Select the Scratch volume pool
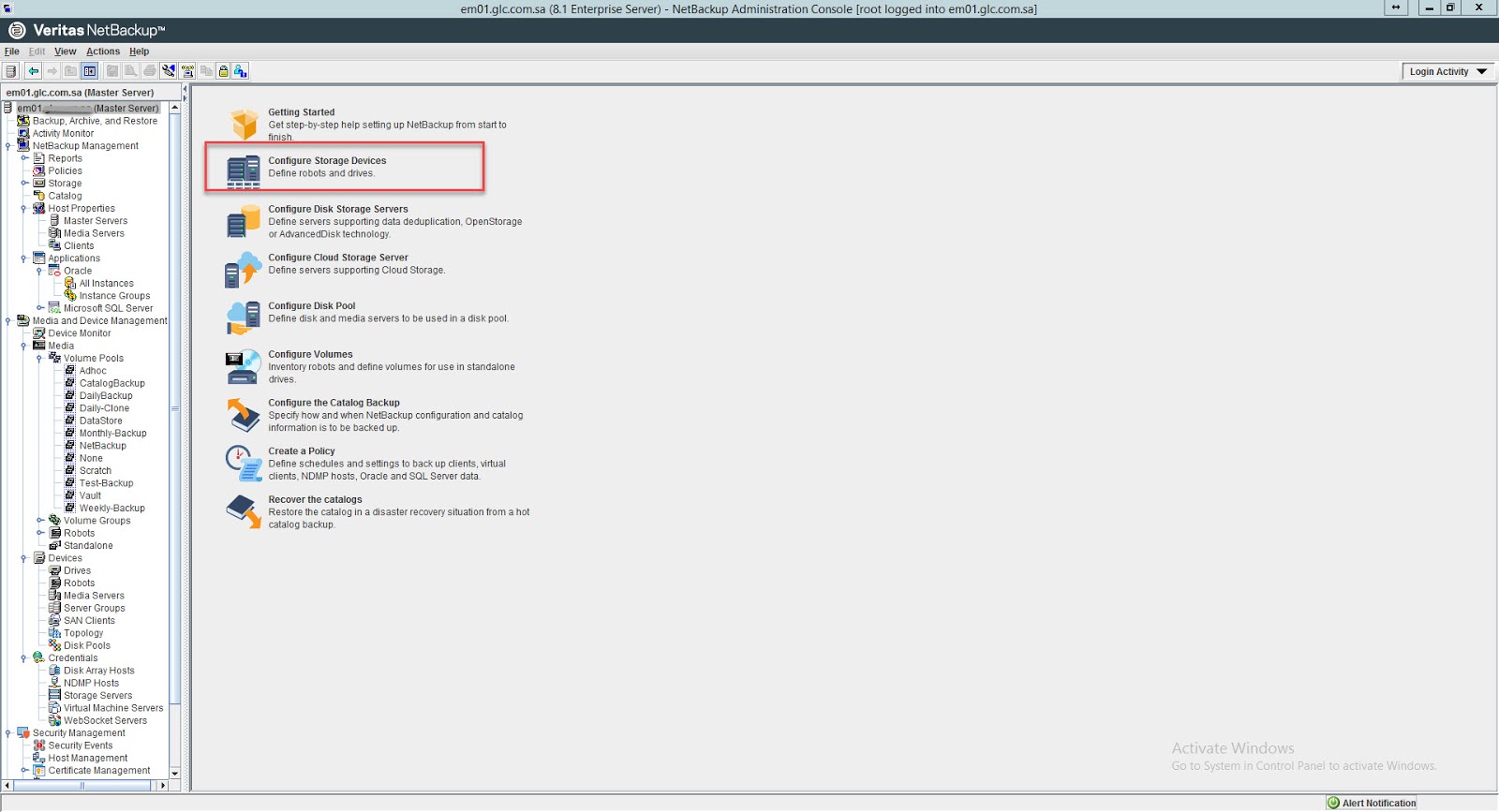This screenshot has height=812, width=1499. [x=95, y=471]
